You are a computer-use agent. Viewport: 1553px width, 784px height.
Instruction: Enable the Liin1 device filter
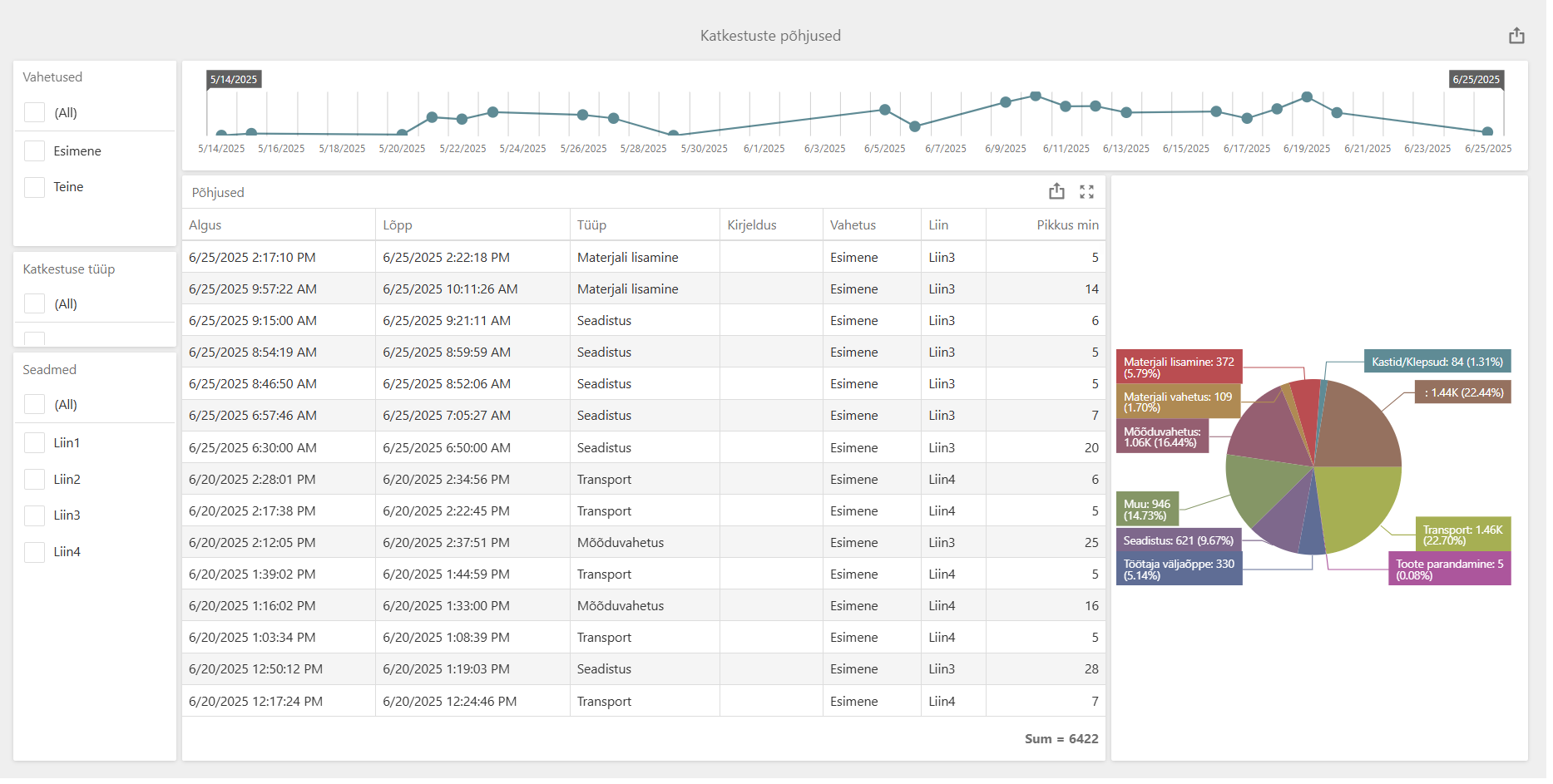tap(34, 443)
